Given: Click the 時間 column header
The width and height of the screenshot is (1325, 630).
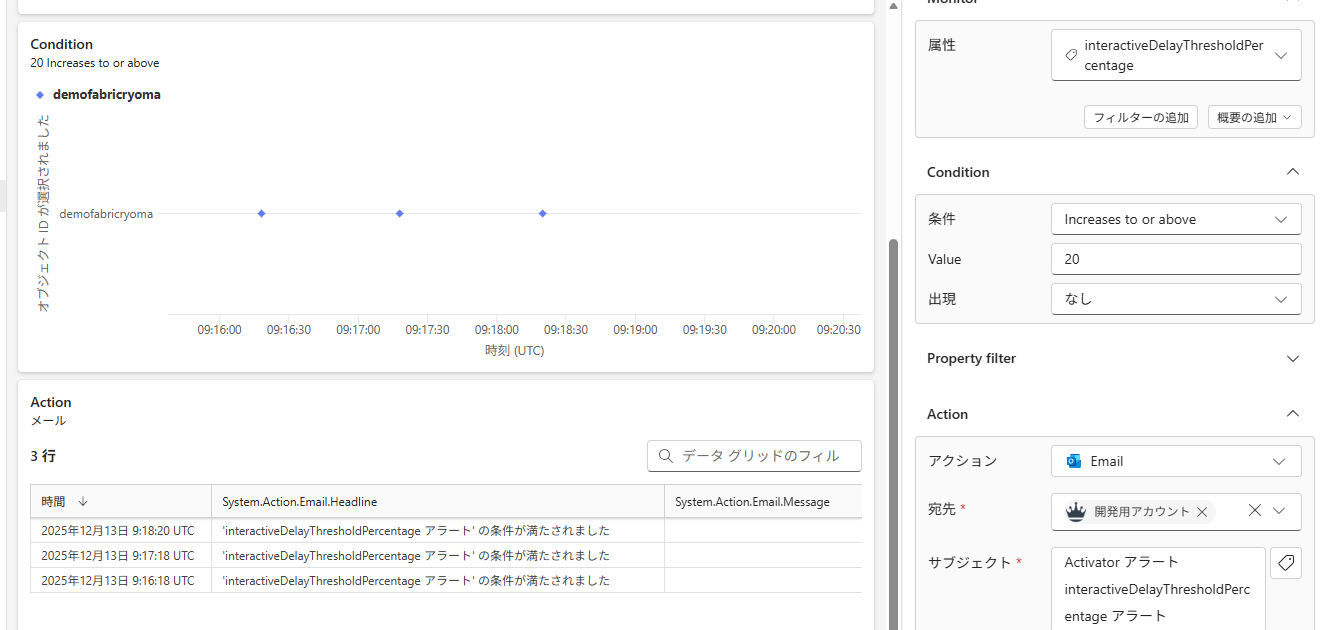Looking at the screenshot, I should [x=121, y=502].
